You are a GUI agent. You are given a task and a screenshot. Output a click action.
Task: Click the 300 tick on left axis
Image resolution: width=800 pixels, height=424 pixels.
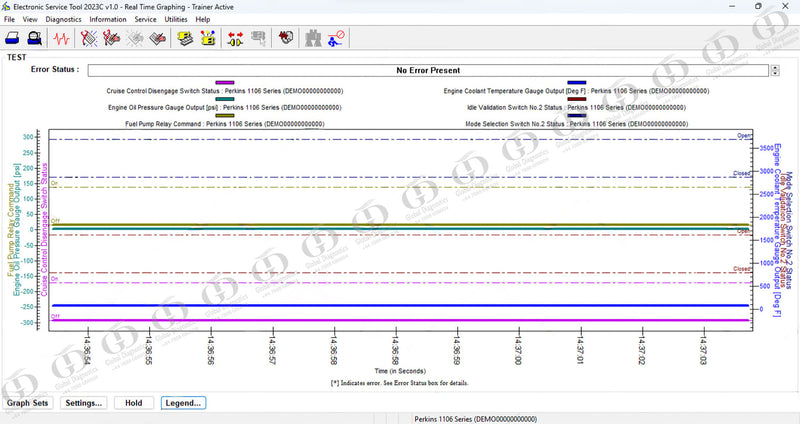28,137
